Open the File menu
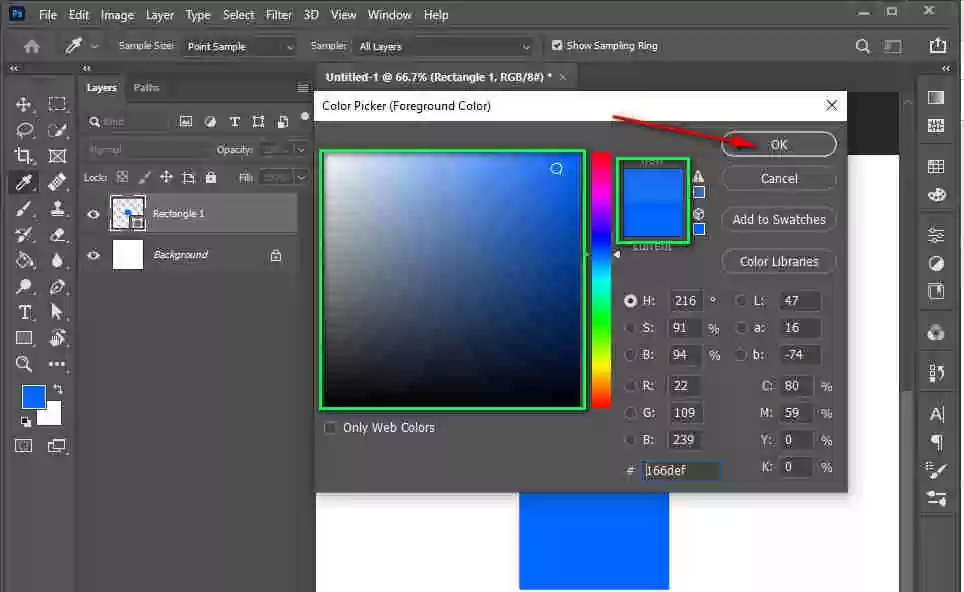 coord(47,15)
